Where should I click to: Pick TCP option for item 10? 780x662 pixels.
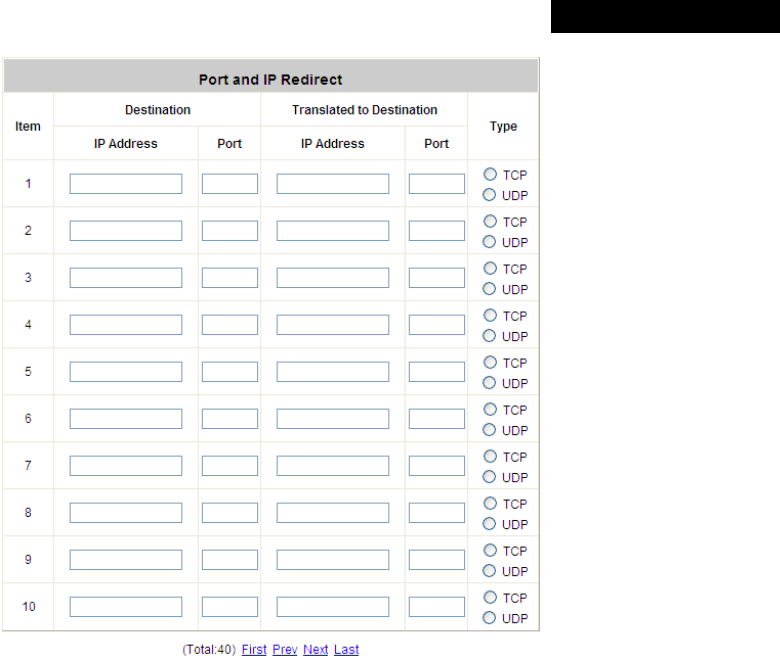pos(490,598)
